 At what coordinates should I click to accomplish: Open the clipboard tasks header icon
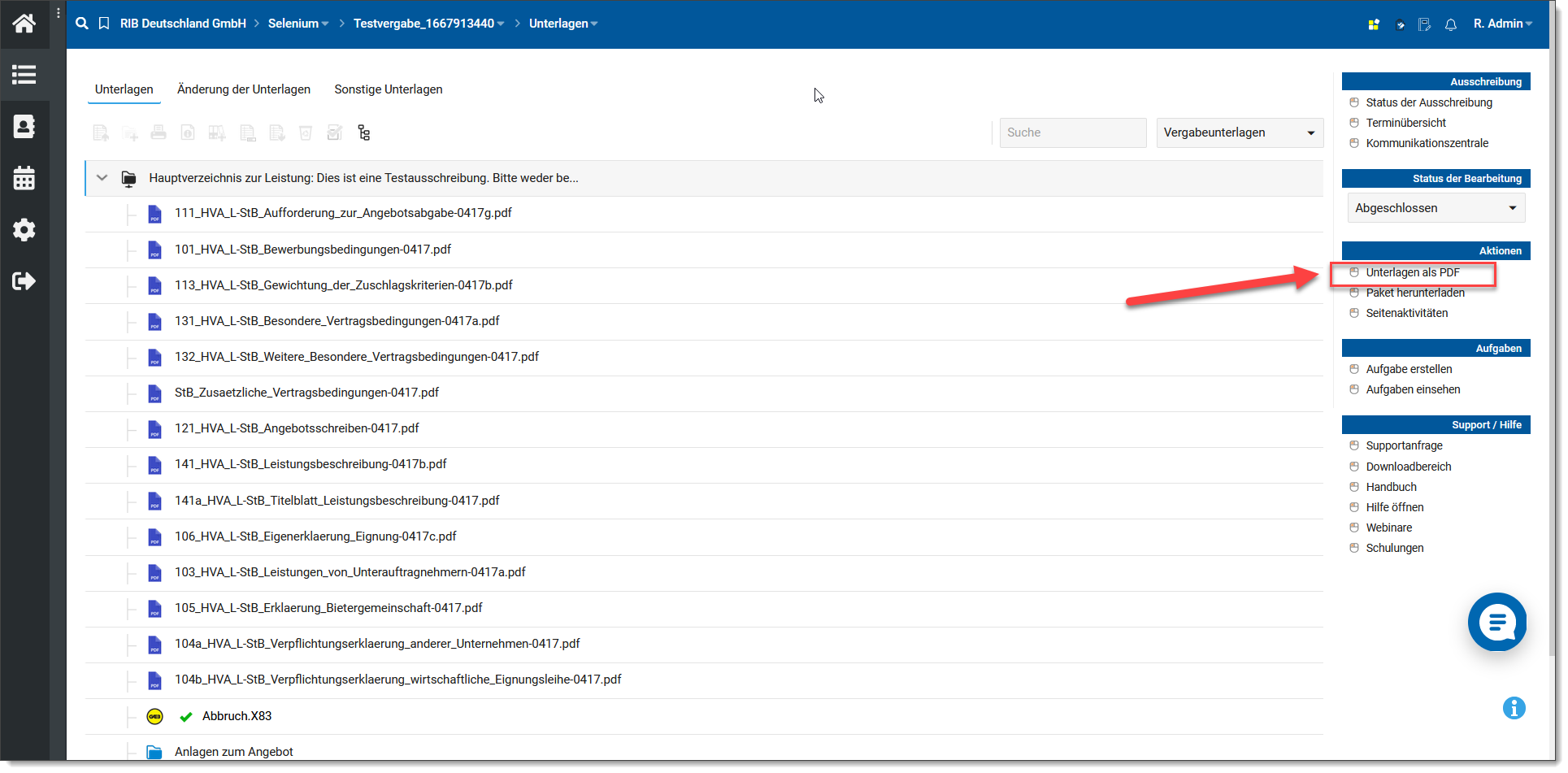1400,24
